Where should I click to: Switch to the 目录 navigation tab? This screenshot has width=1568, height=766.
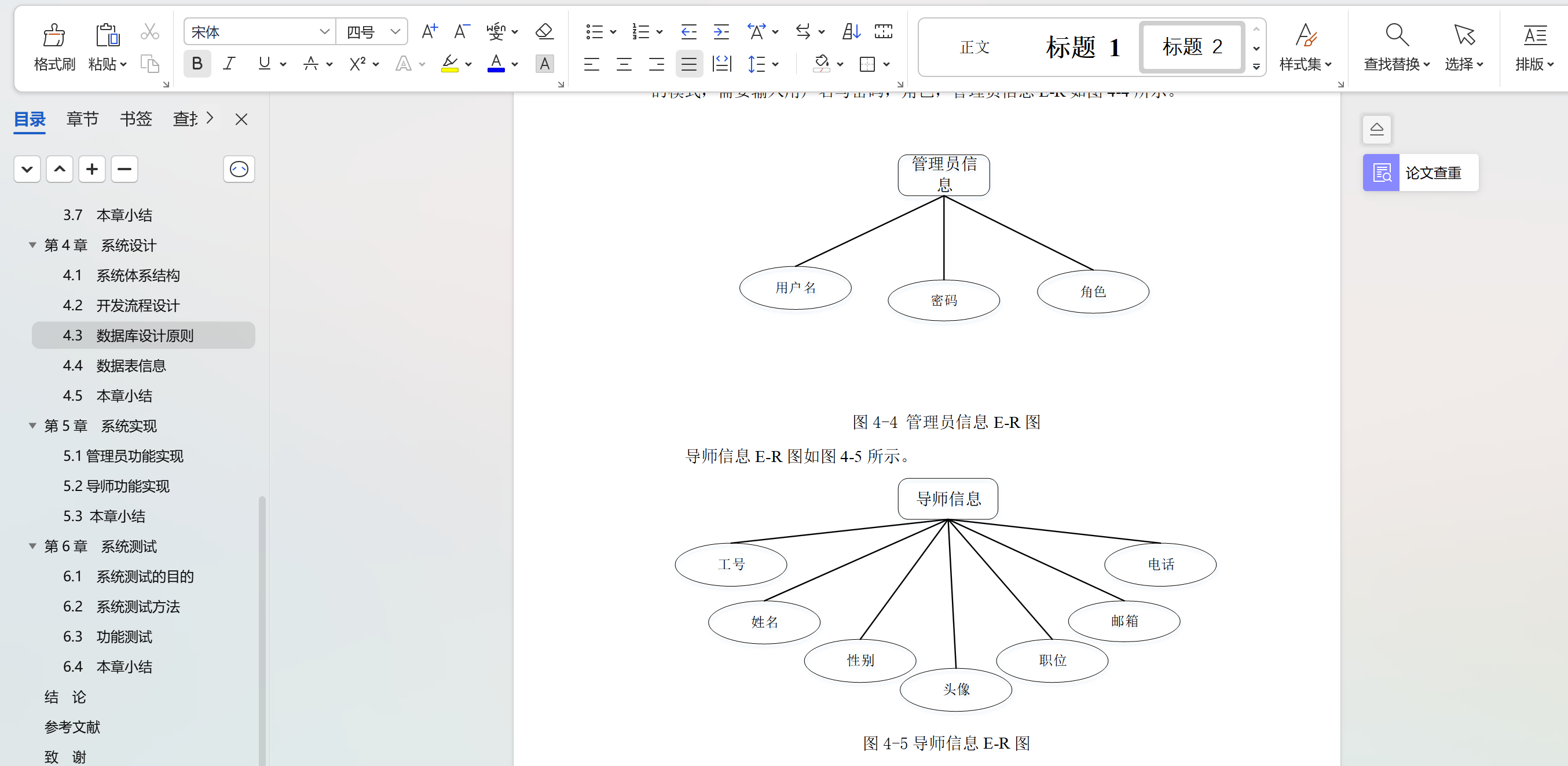click(x=30, y=119)
